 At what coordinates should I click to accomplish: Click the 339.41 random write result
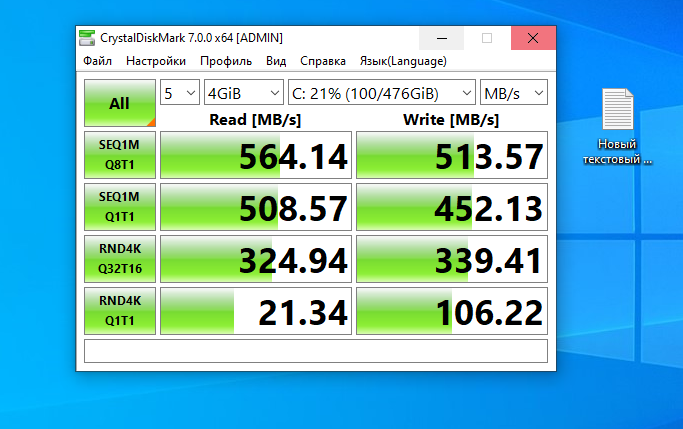click(x=452, y=259)
